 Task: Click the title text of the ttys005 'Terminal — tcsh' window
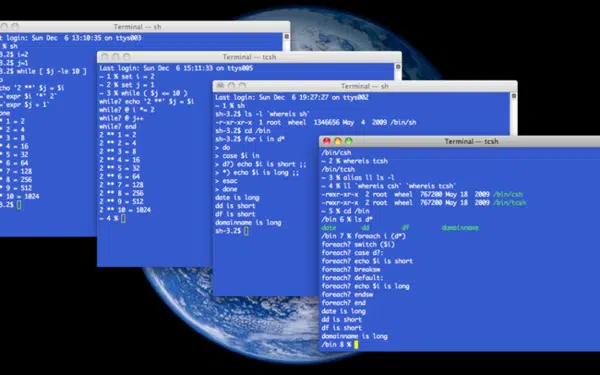click(249, 57)
